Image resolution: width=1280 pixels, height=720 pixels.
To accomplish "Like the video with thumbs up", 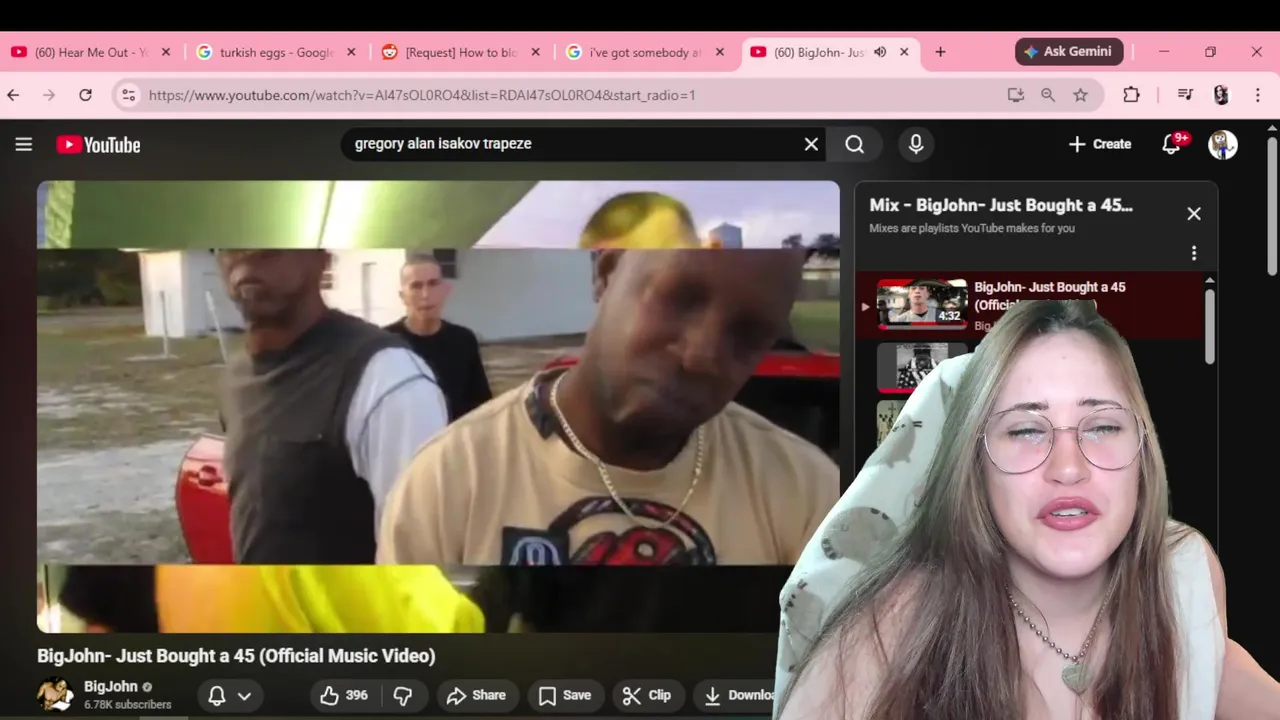I will [x=343, y=695].
